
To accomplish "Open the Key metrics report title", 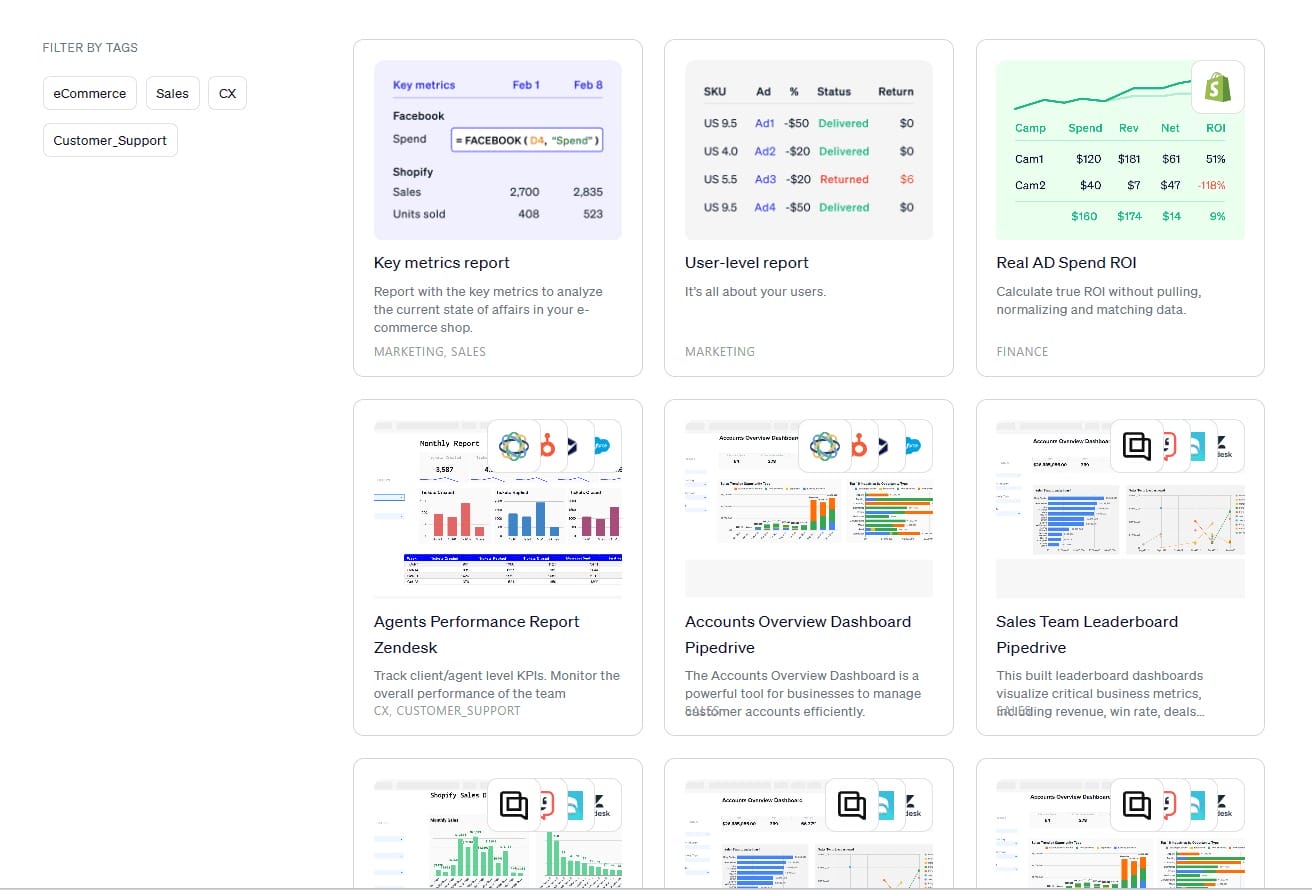I will [442, 263].
